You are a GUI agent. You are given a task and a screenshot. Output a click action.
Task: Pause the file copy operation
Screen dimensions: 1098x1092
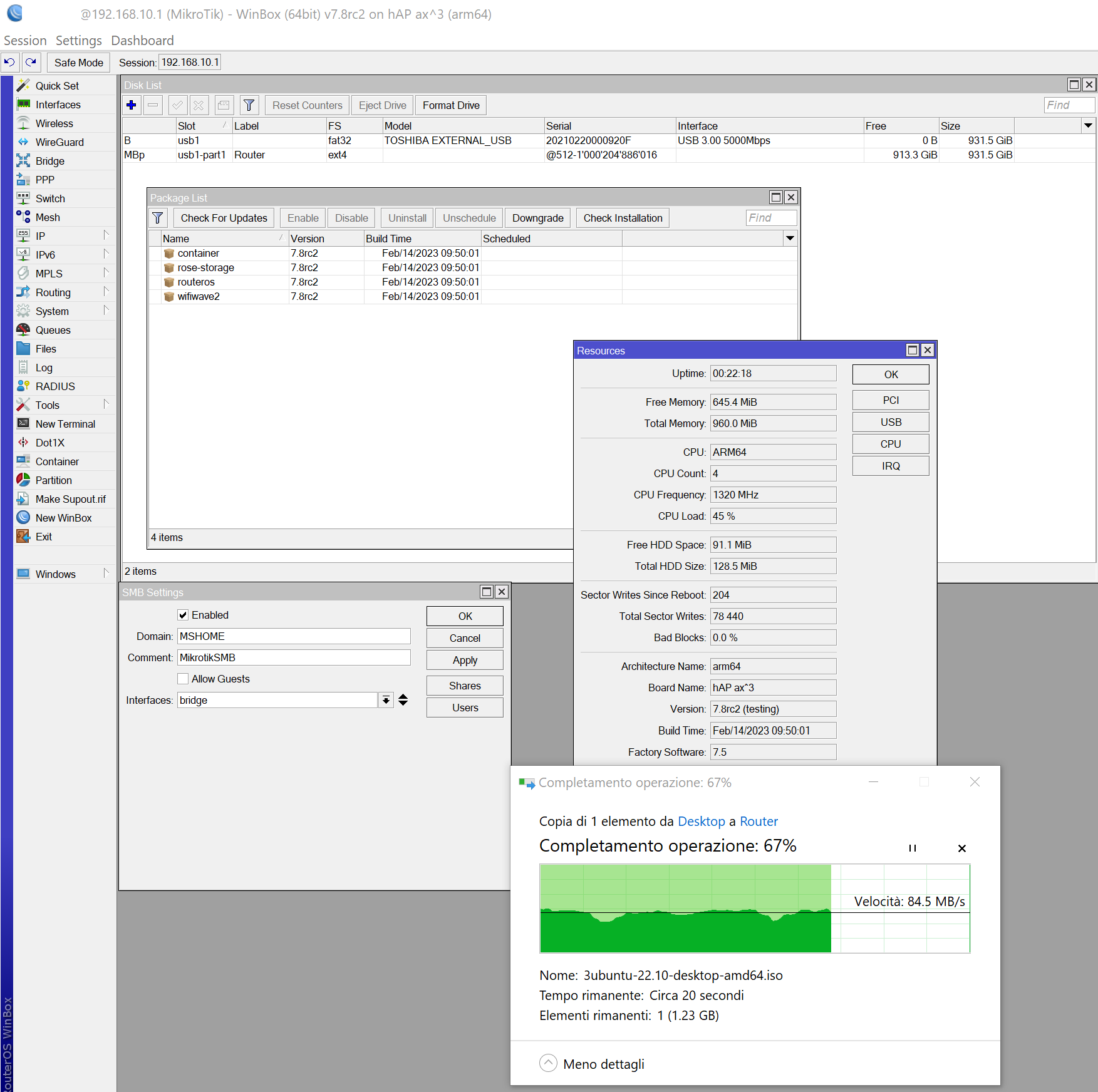(x=912, y=848)
